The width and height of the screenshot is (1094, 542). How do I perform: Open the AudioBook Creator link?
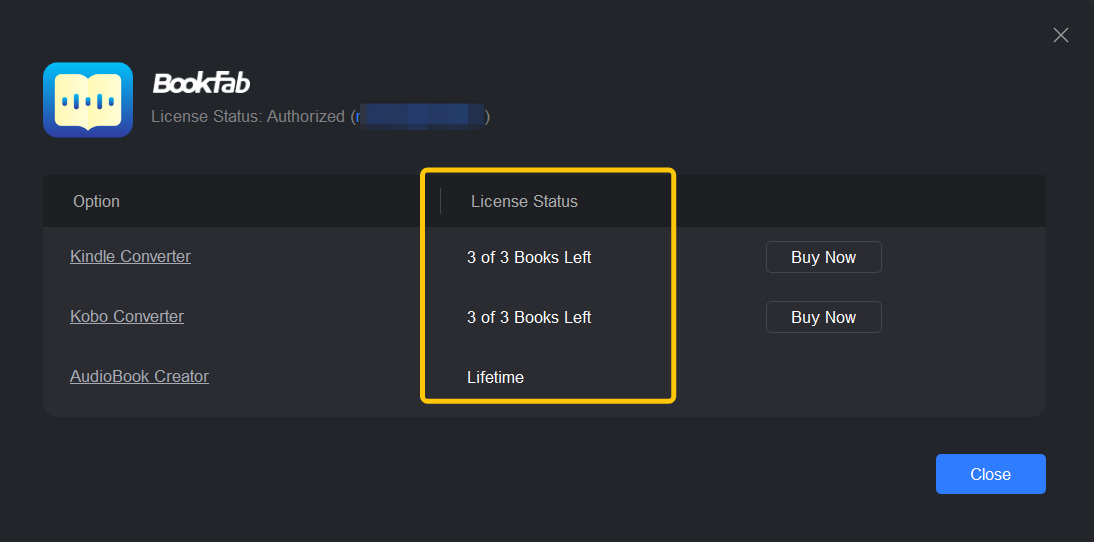tap(139, 377)
